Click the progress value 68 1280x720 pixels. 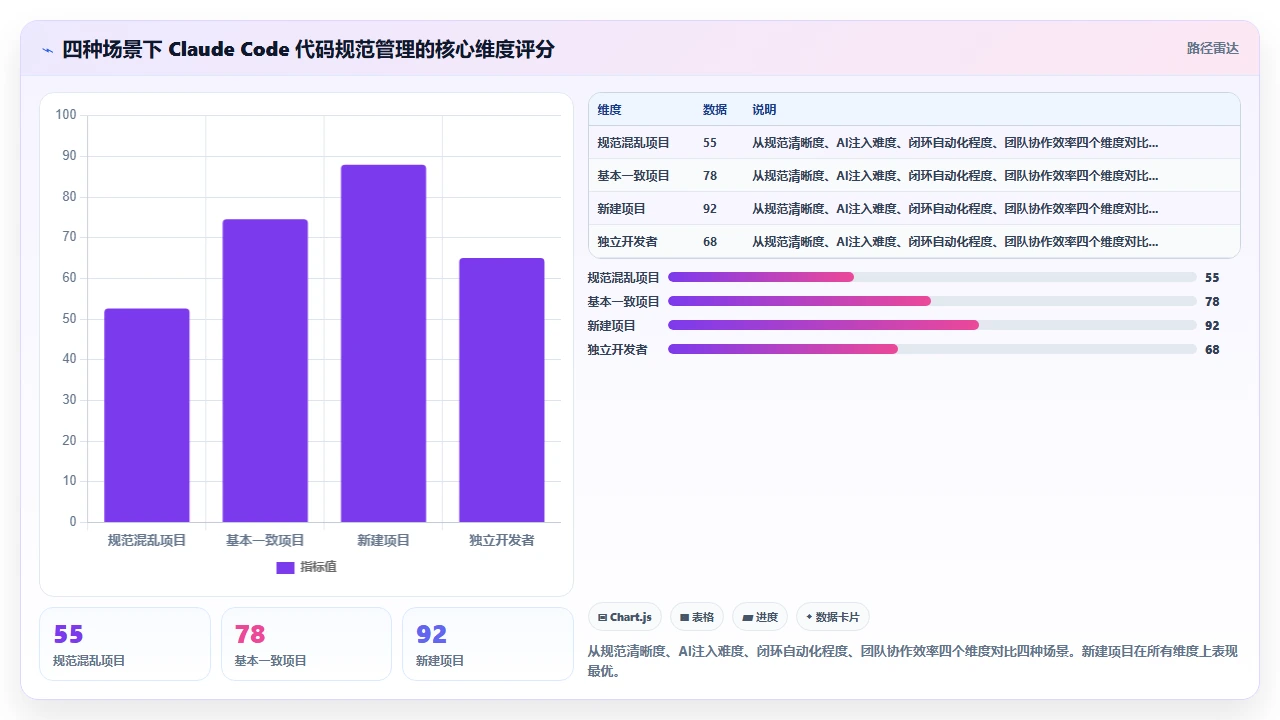pyautogui.click(x=1212, y=350)
